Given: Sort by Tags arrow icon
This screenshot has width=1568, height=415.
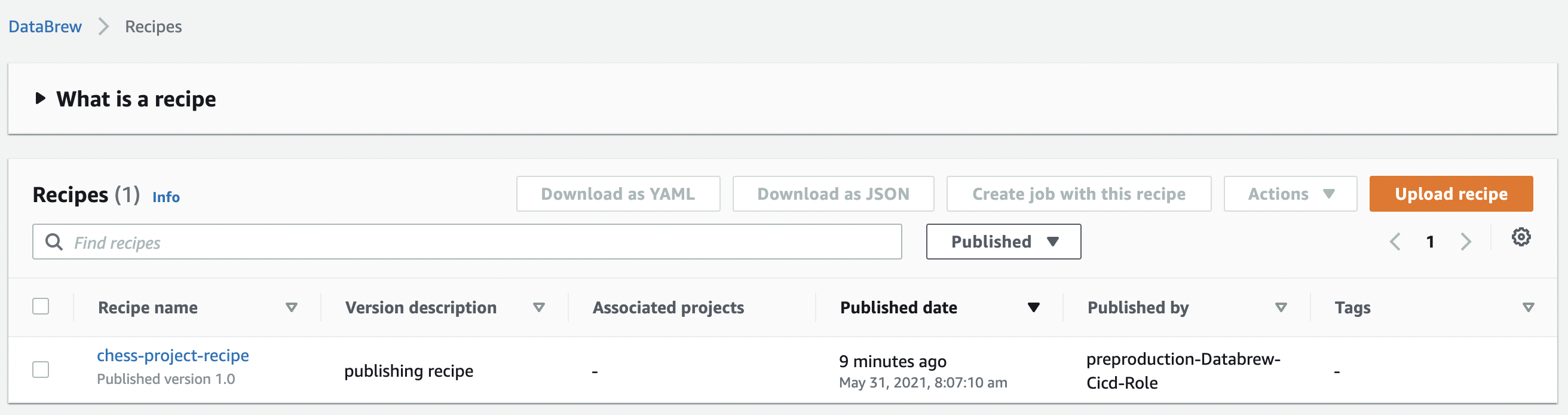Looking at the screenshot, I should pos(1528,308).
